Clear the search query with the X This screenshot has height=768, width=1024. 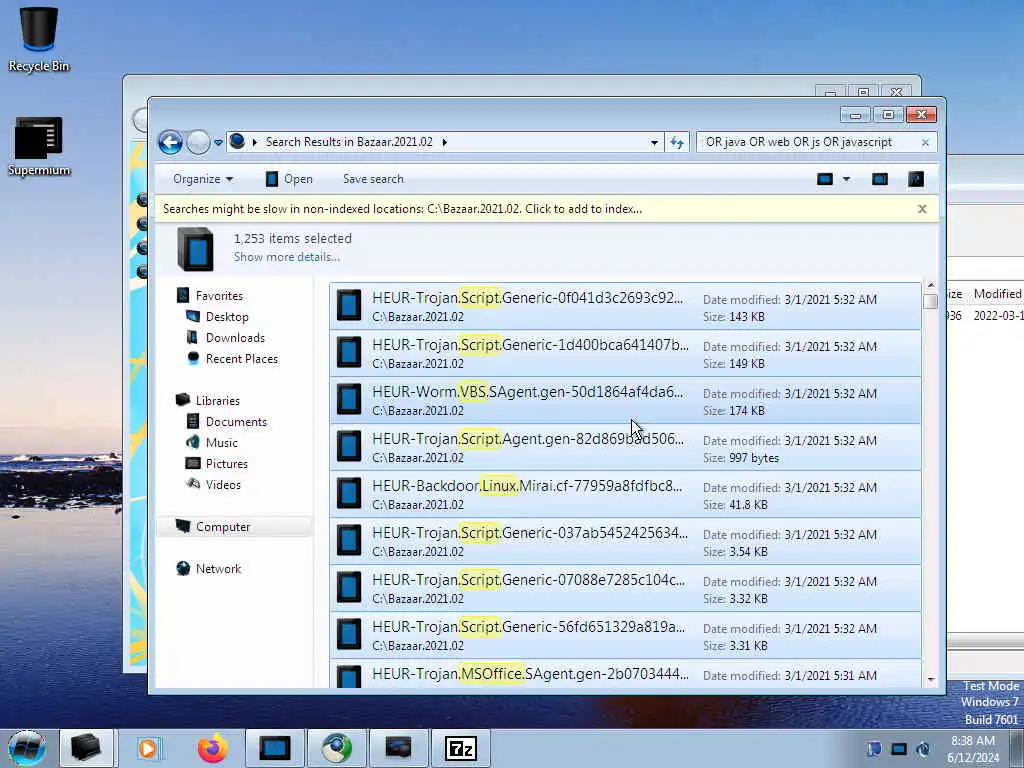coord(925,142)
